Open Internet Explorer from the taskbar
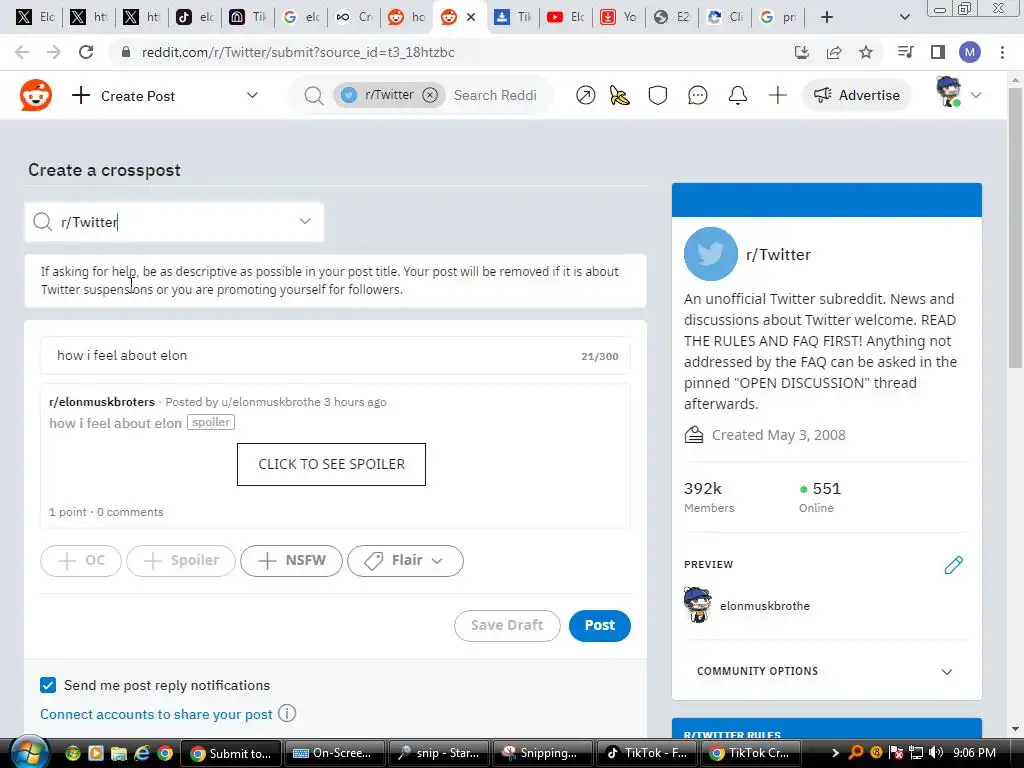Viewport: 1024px width, 768px height. [x=142, y=753]
